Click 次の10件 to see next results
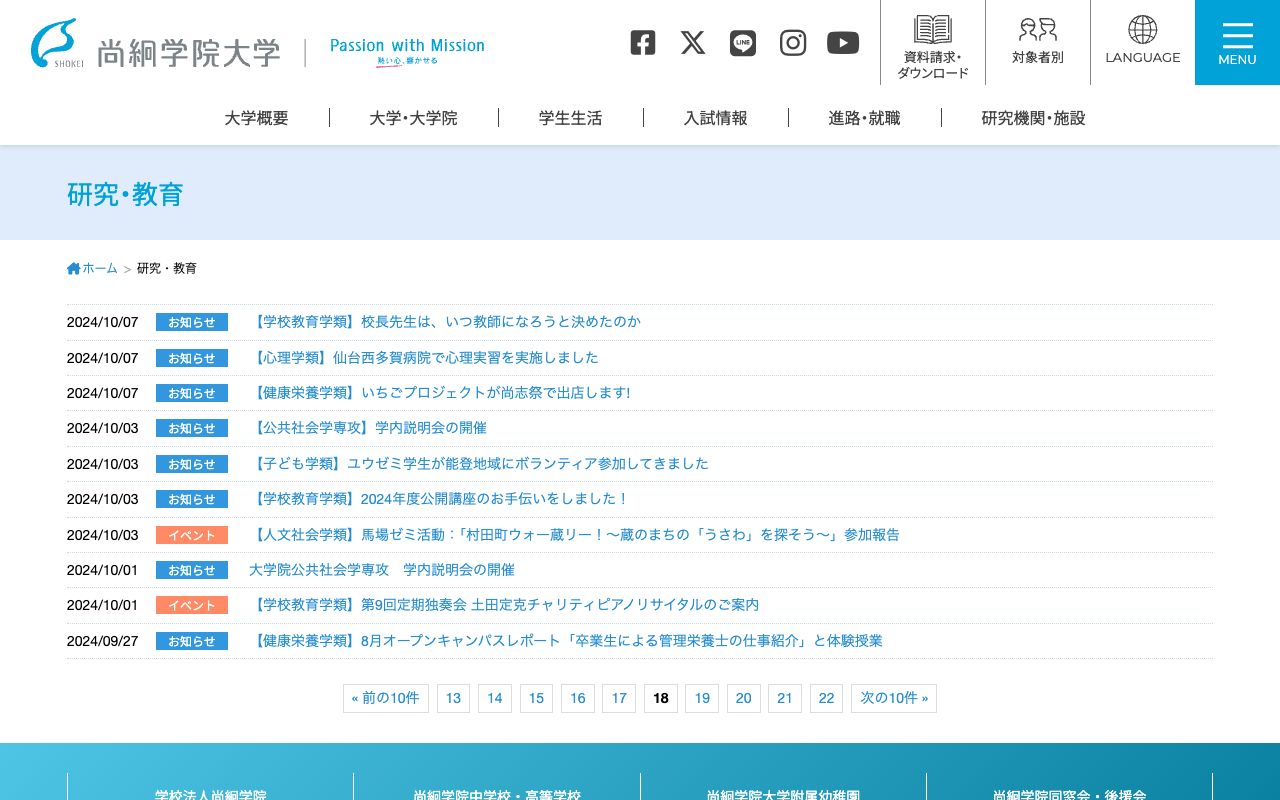The image size is (1280, 800). [893, 698]
